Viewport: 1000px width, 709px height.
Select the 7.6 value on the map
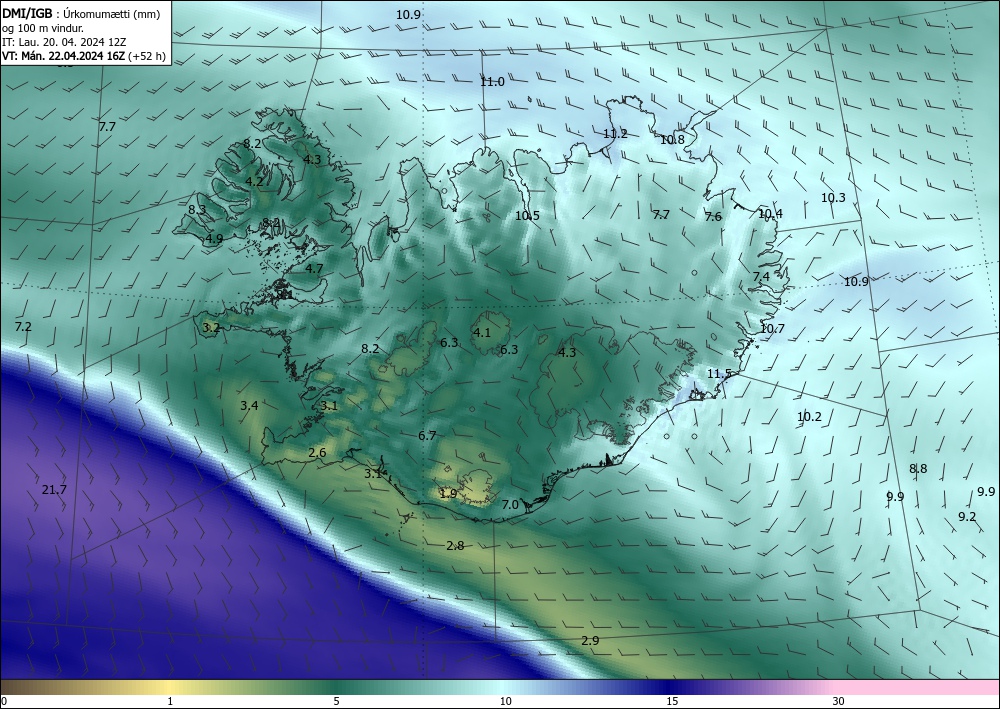[713, 217]
